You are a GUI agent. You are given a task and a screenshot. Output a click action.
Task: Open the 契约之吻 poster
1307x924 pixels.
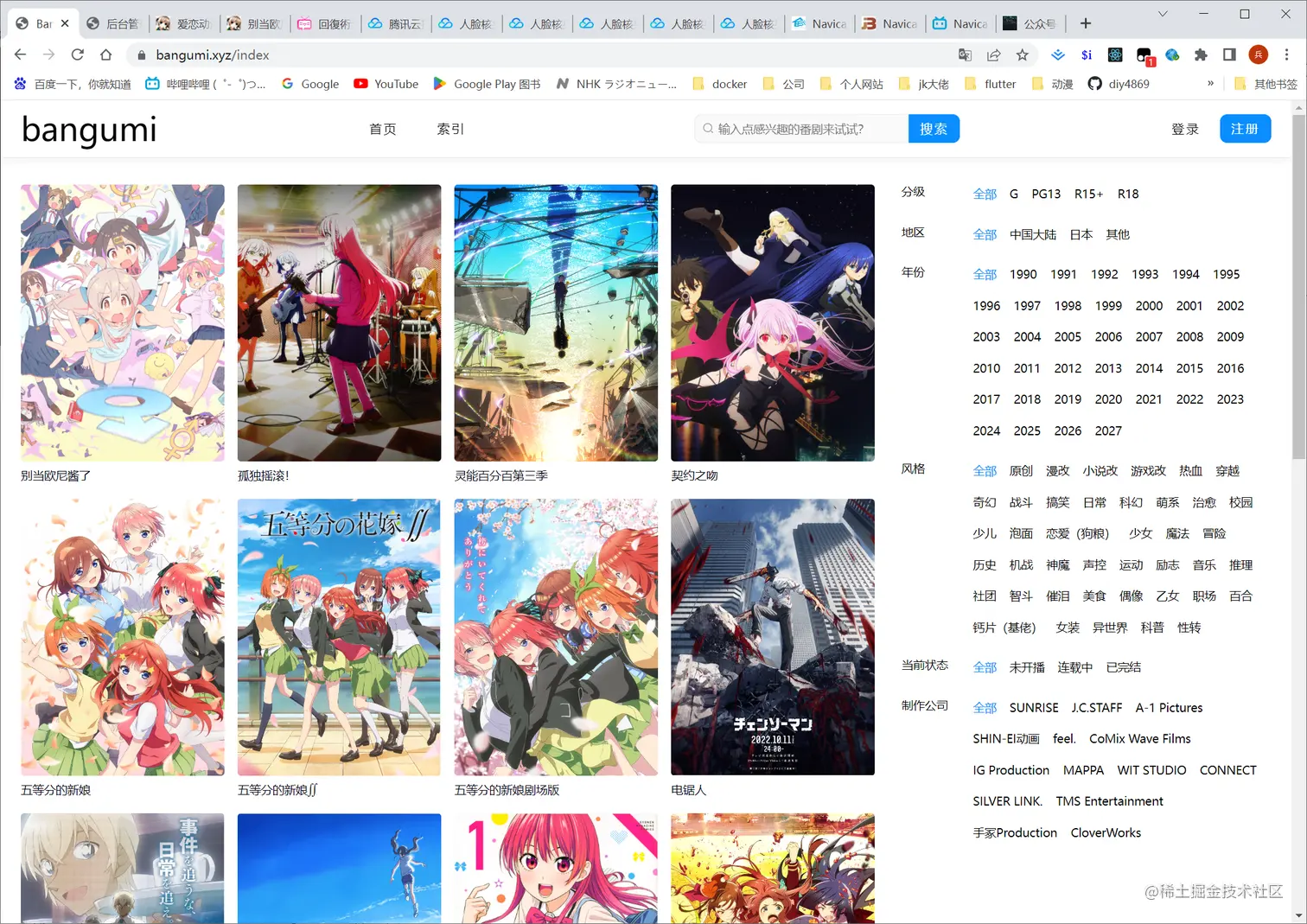772,322
